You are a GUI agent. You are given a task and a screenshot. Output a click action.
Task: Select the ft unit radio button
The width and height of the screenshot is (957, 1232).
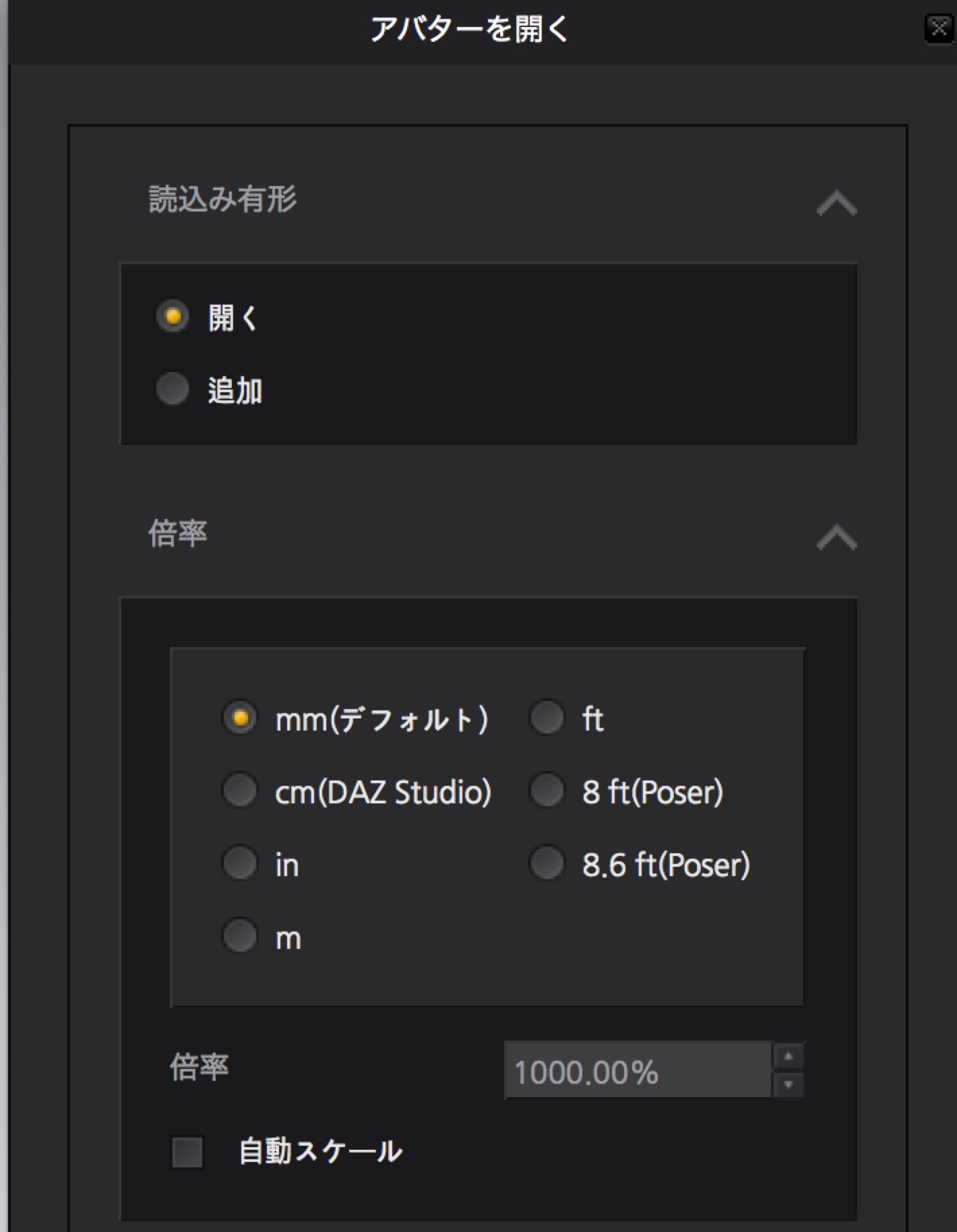(547, 718)
